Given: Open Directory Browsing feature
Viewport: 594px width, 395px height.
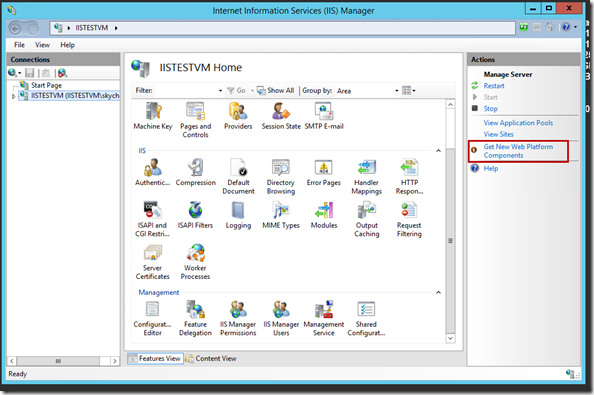Looking at the screenshot, I should 281,176.
